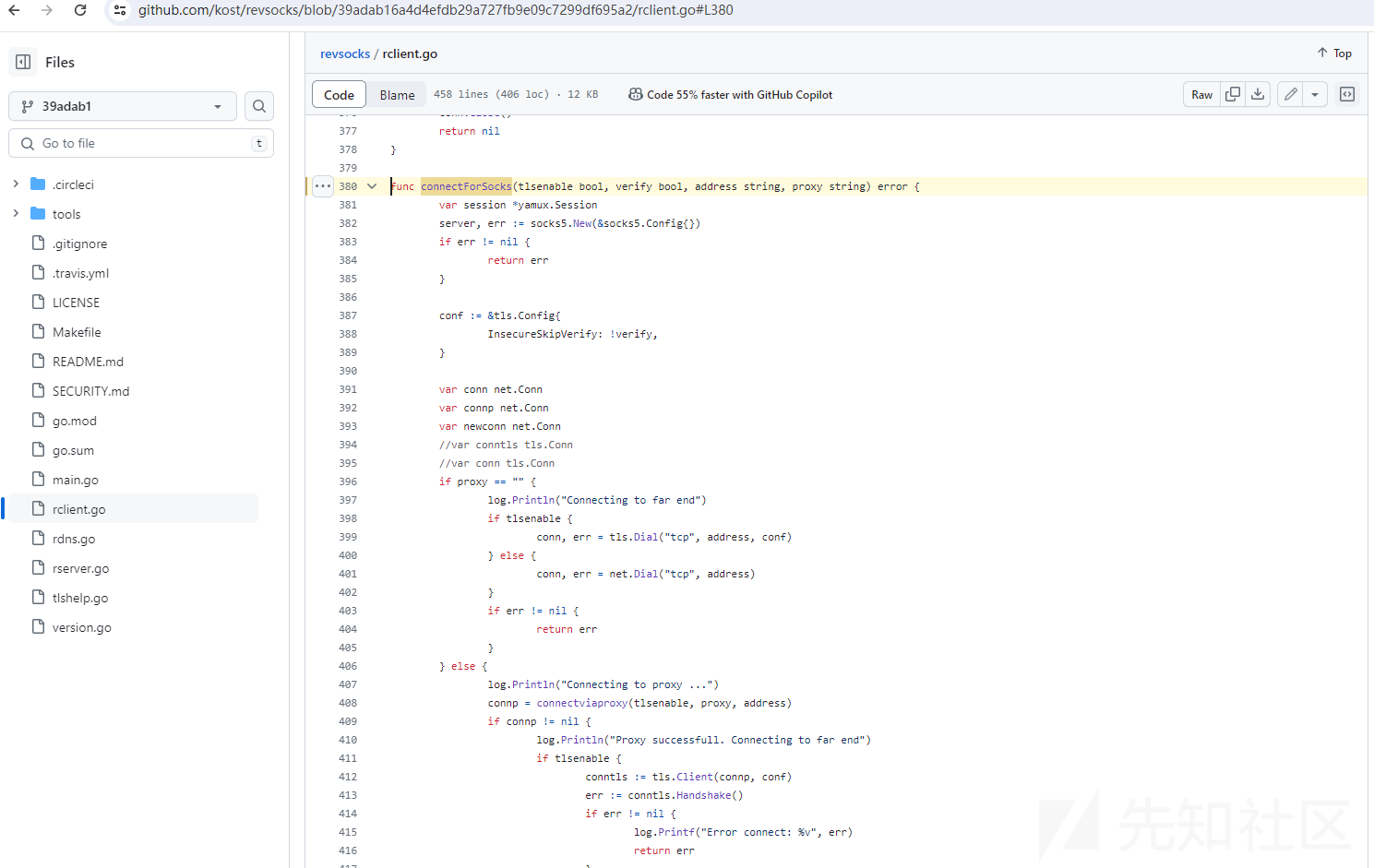Image resolution: width=1374 pixels, height=868 pixels.
Task: Focus the 'Go to file' input field
Action: pyautogui.click(x=141, y=143)
